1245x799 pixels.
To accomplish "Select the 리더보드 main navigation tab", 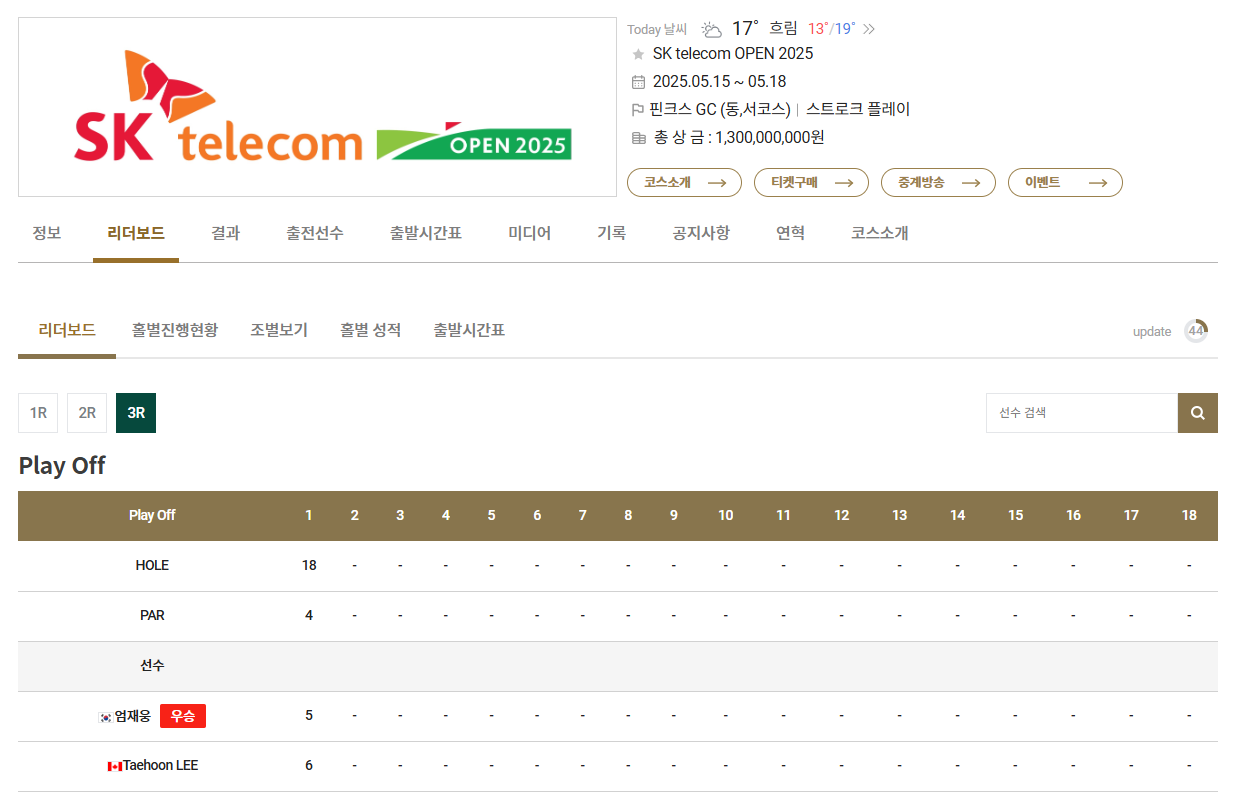I will 136,233.
